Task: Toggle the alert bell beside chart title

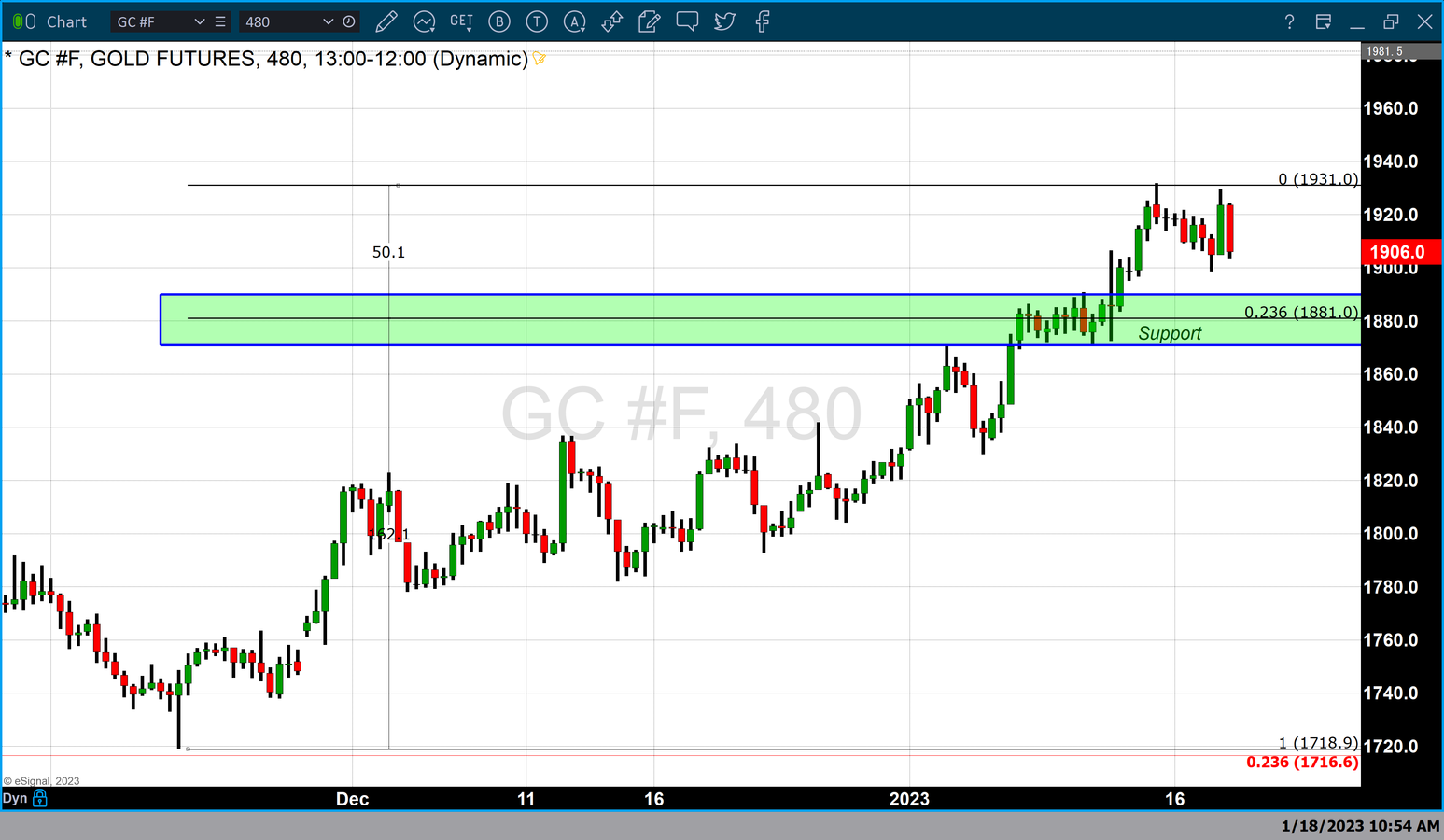Action: (539, 59)
